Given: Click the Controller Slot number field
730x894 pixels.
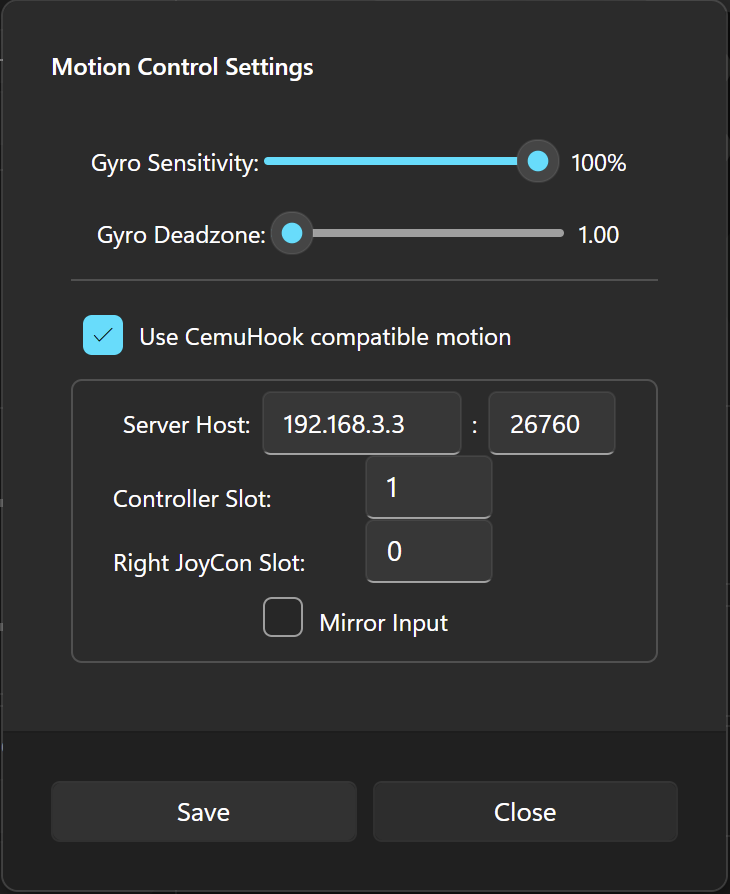Looking at the screenshot, I should click(x=428, y=487).
